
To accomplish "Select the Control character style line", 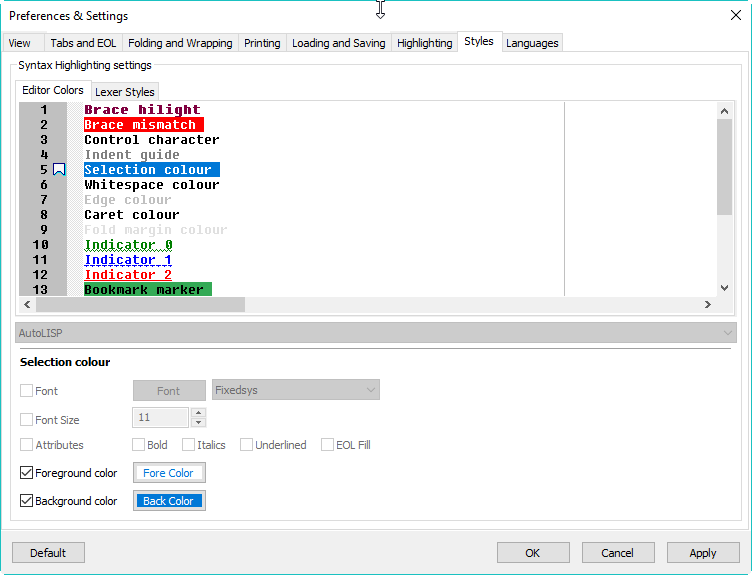I will (152, 140).
